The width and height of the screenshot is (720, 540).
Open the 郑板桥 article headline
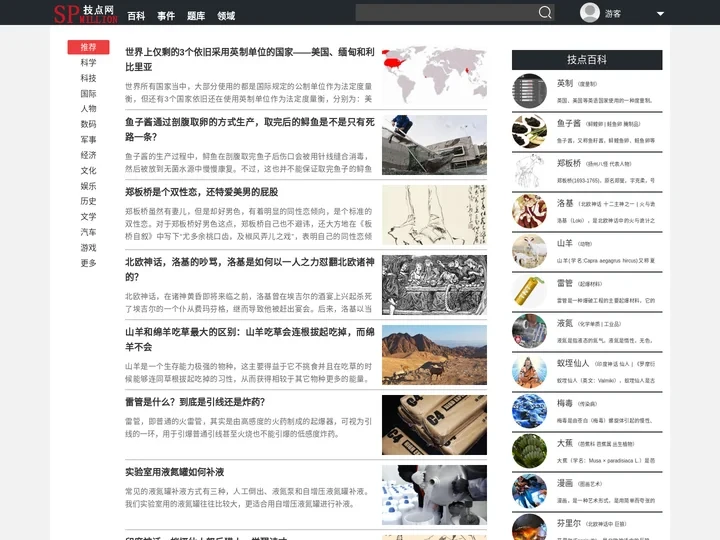point(202,192)
